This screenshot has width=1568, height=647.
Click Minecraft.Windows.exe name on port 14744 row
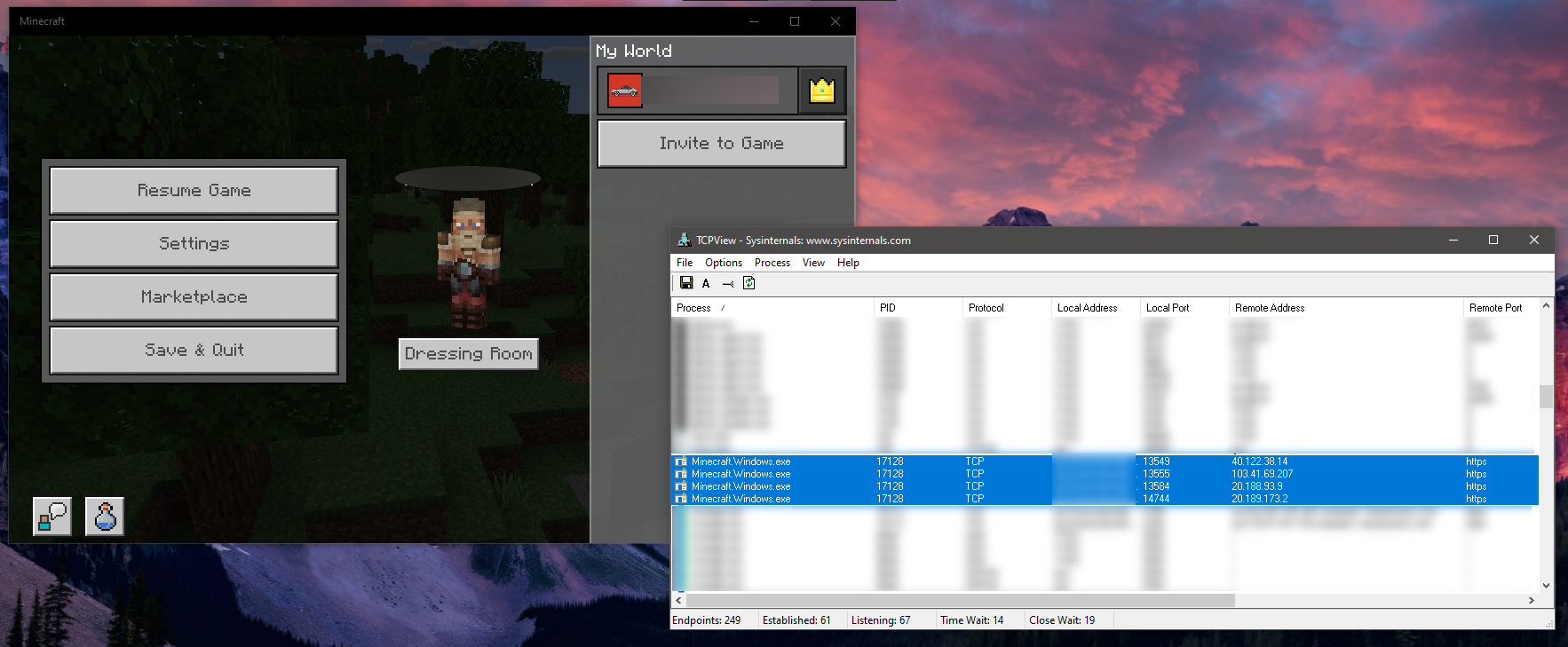(740, 499)
